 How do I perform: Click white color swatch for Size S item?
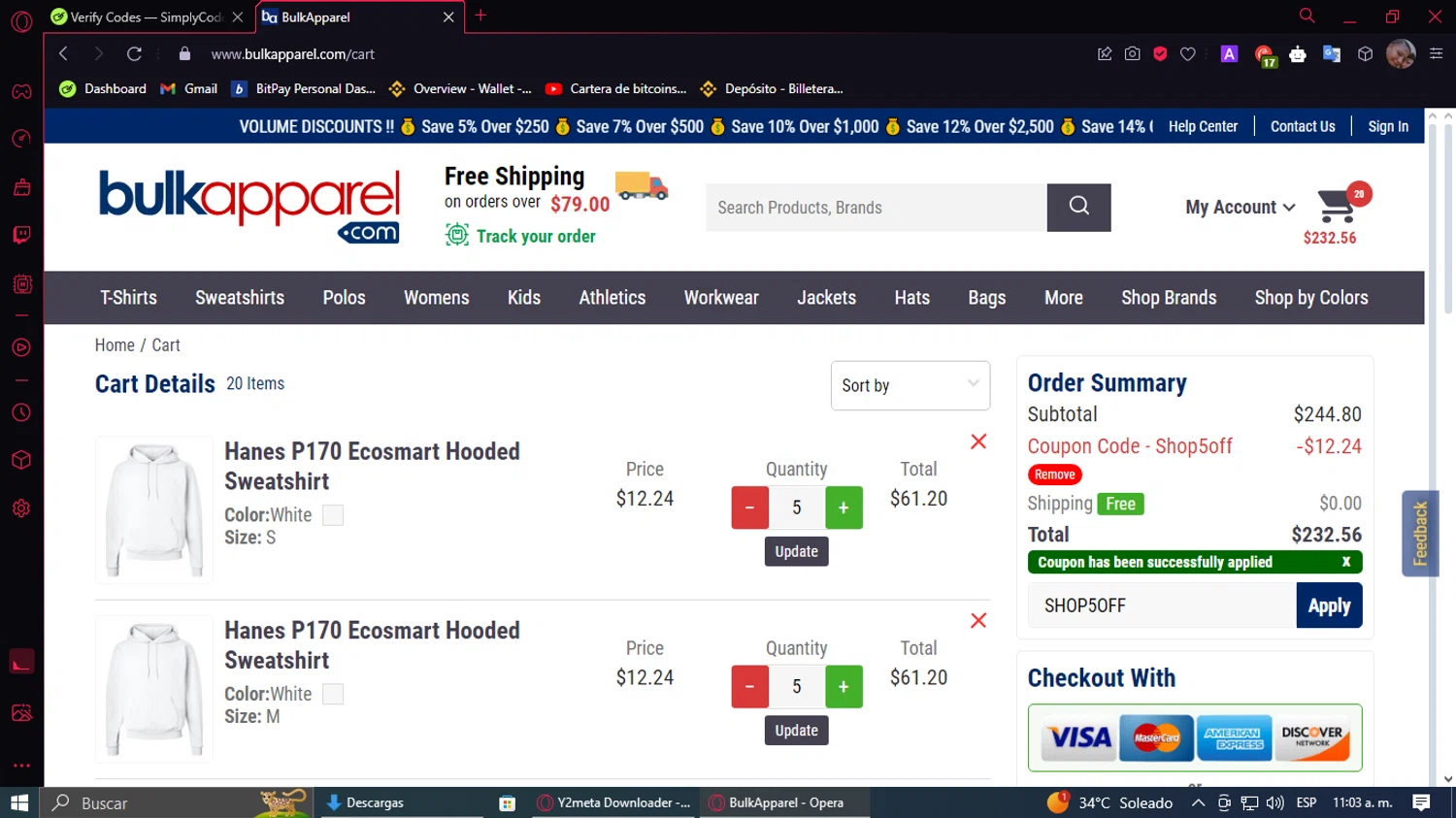click(x=333, y=515)
